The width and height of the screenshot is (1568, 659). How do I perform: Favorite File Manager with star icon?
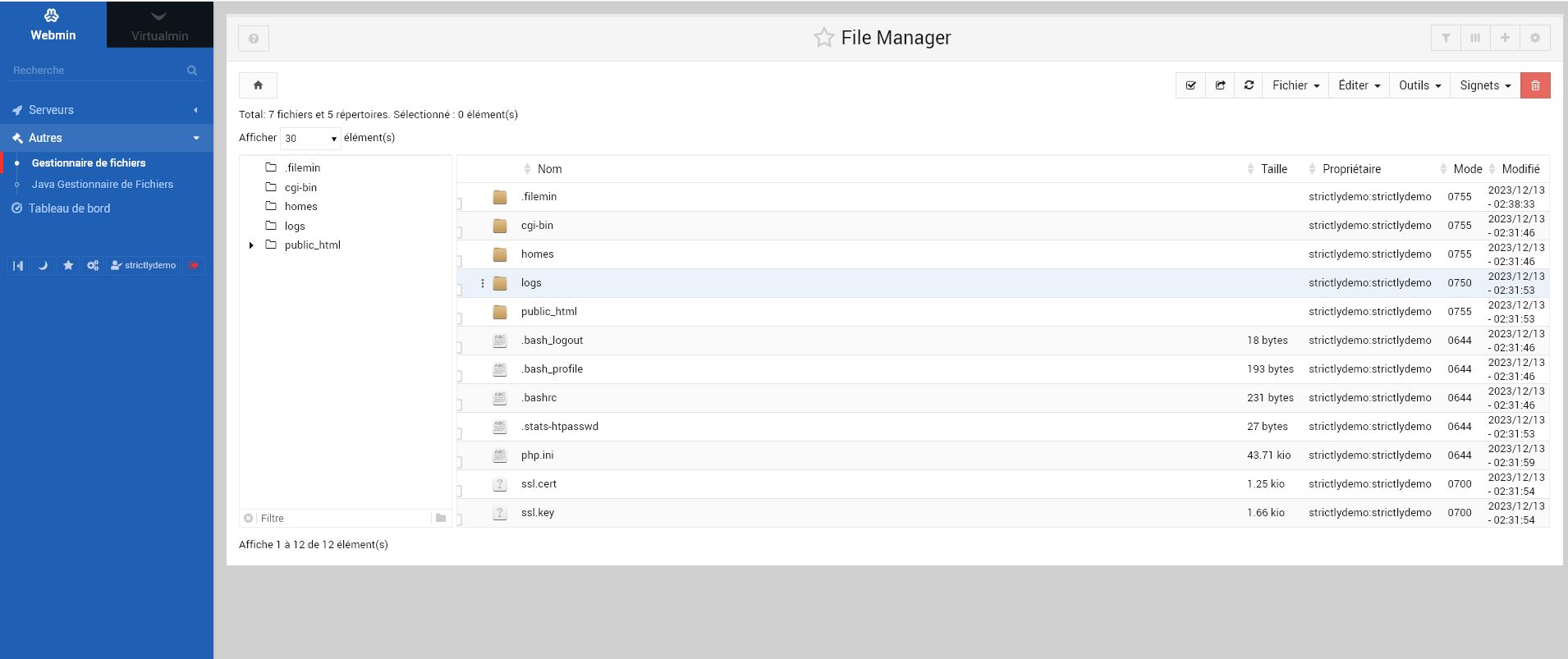click(823, 38)
